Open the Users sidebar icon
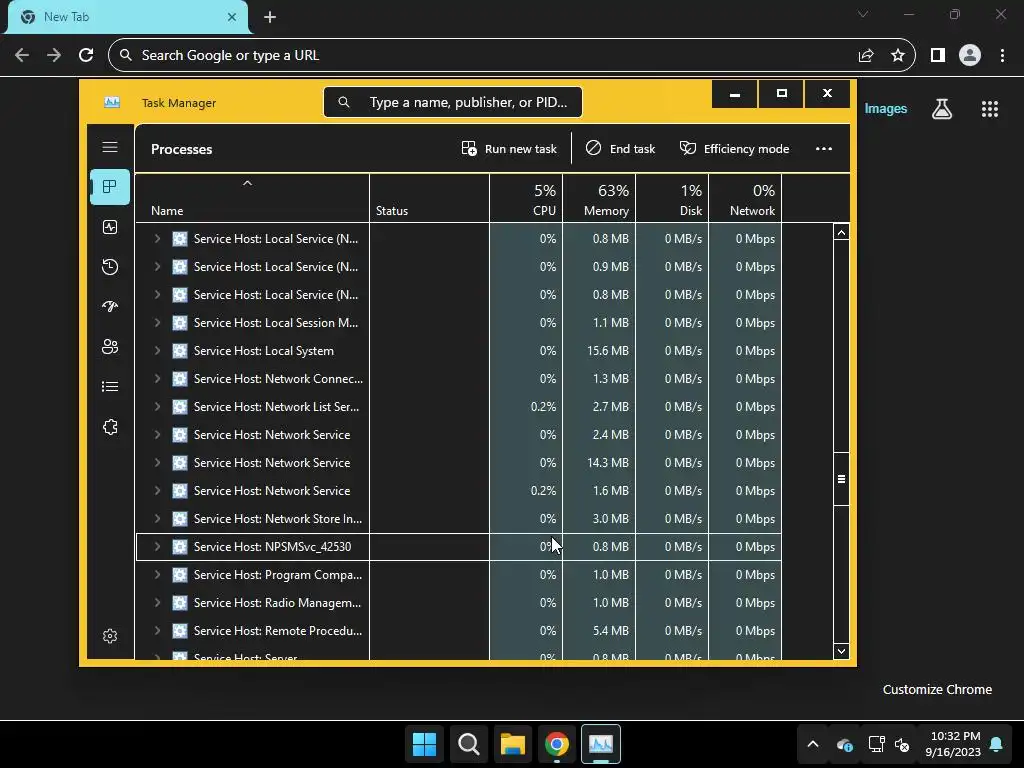 pyautogui.click(x=110, y=346)
